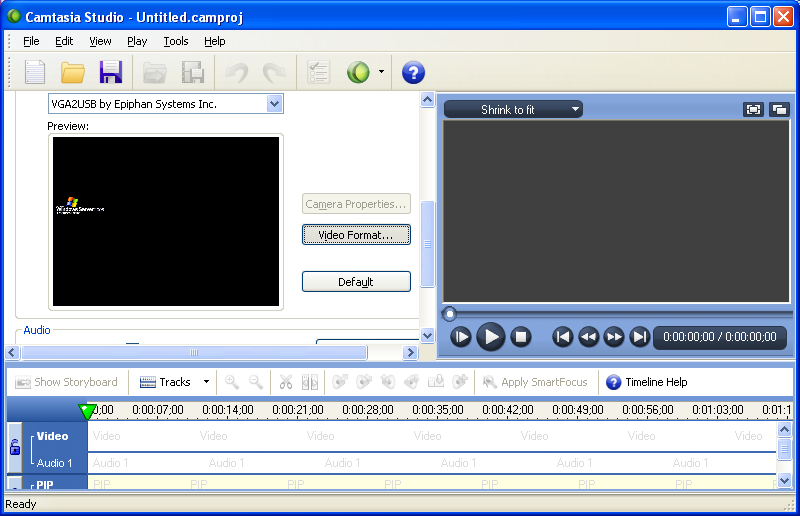Detach the video preview window
The image size is (800, 516).
pyautogui.click(x=778, y=110)
